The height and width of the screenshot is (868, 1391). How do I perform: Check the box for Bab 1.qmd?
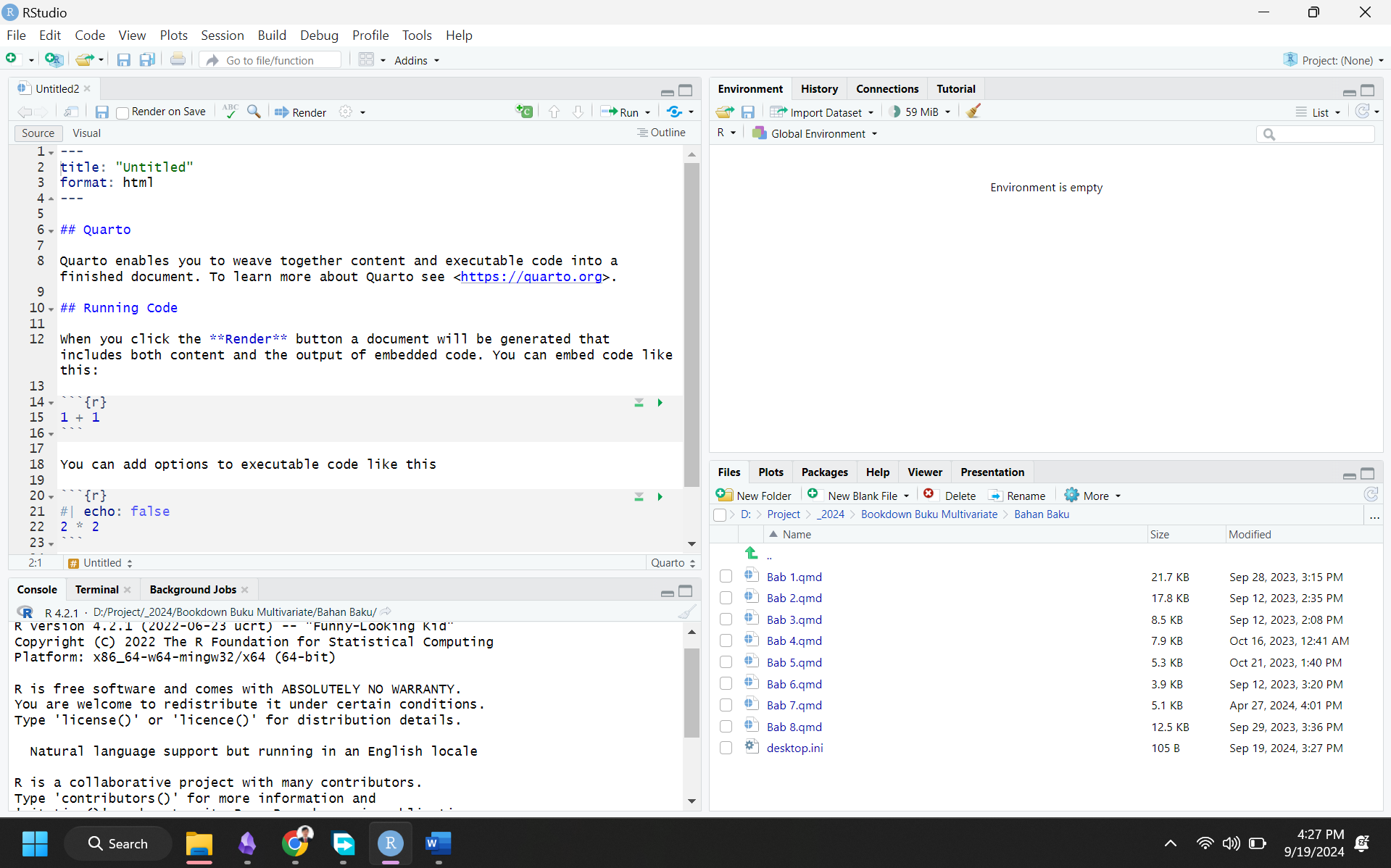(x=726, y=577)
